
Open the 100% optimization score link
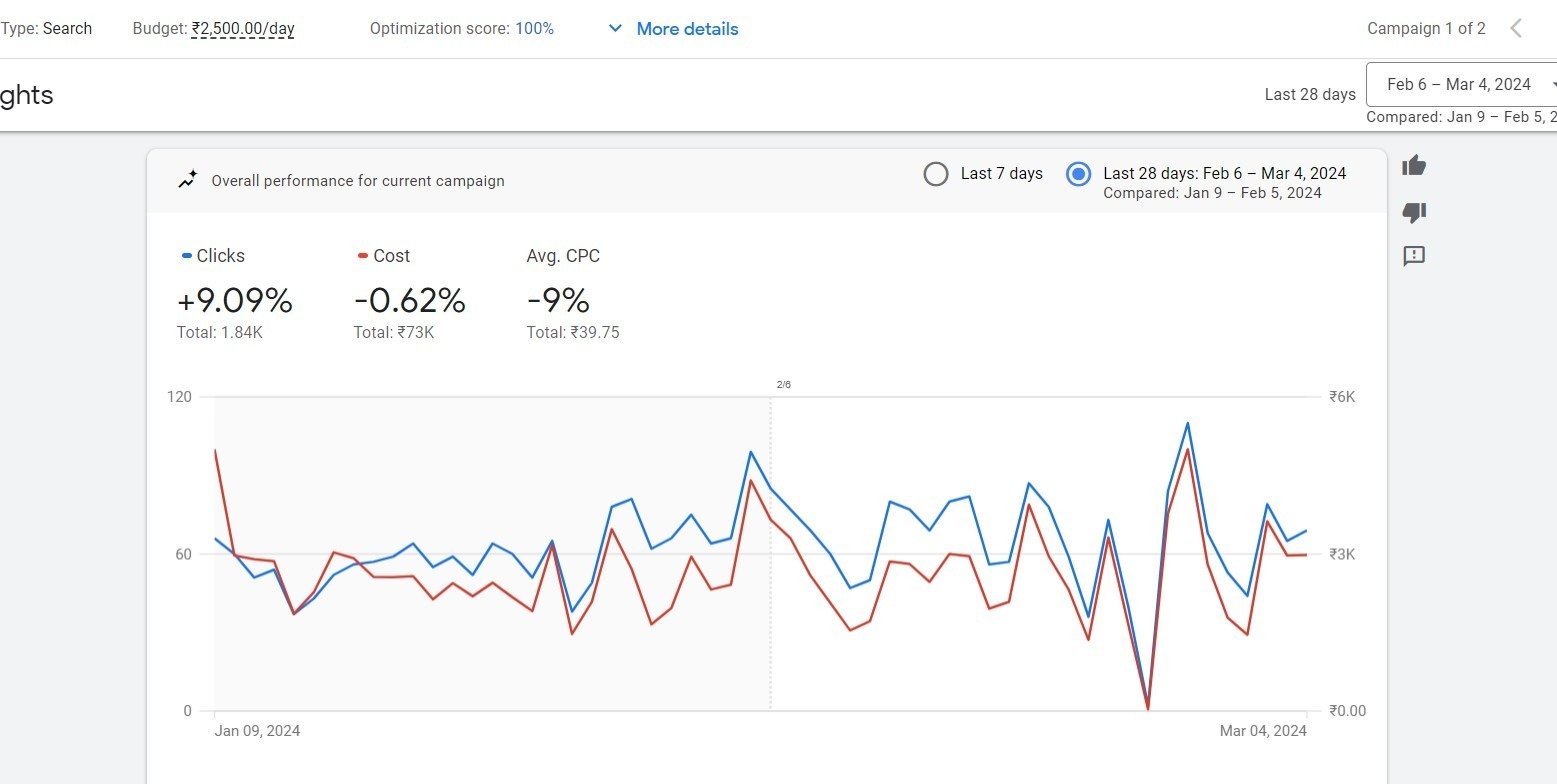536,28
